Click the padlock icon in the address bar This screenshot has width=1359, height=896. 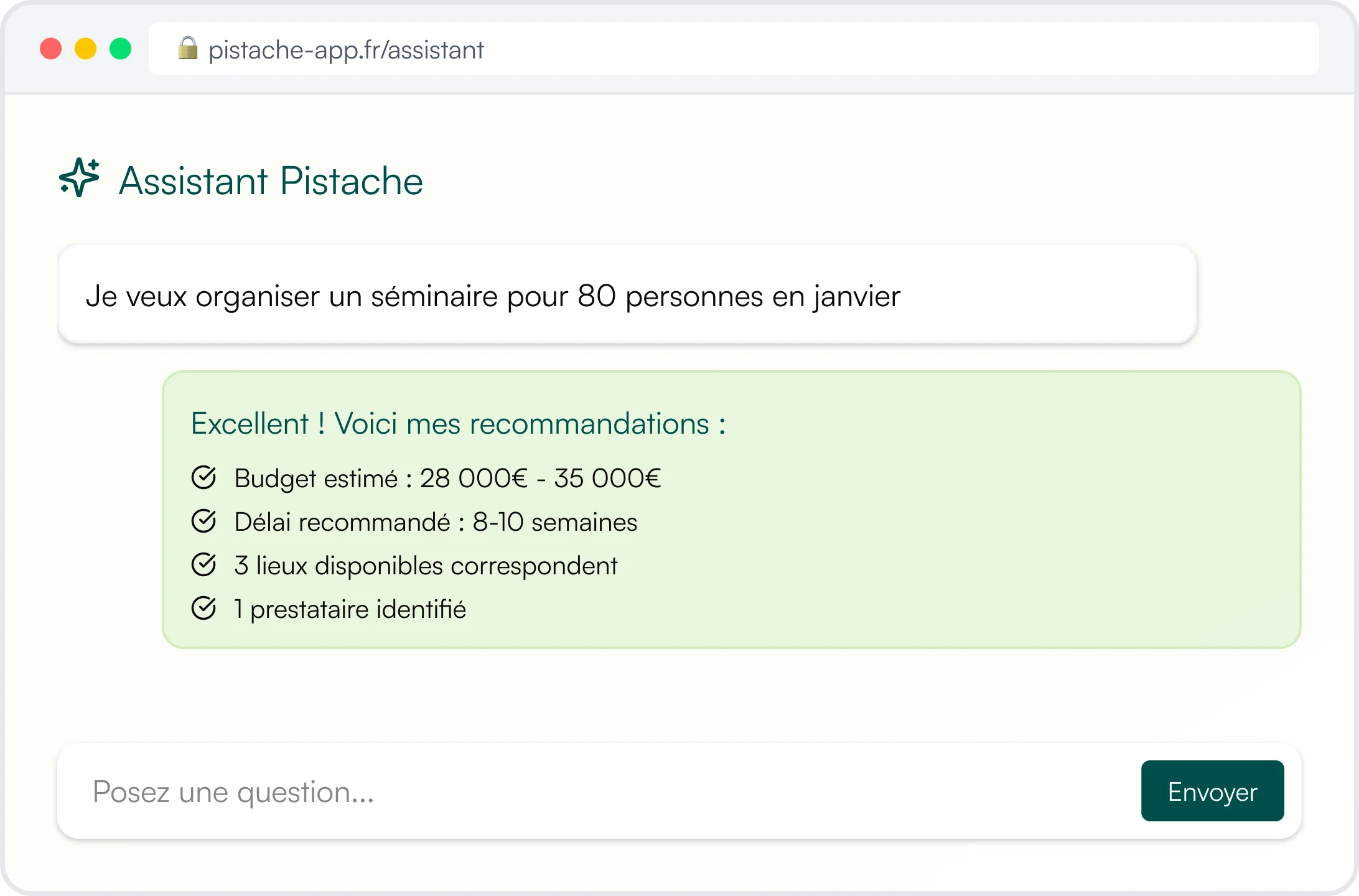189,49
